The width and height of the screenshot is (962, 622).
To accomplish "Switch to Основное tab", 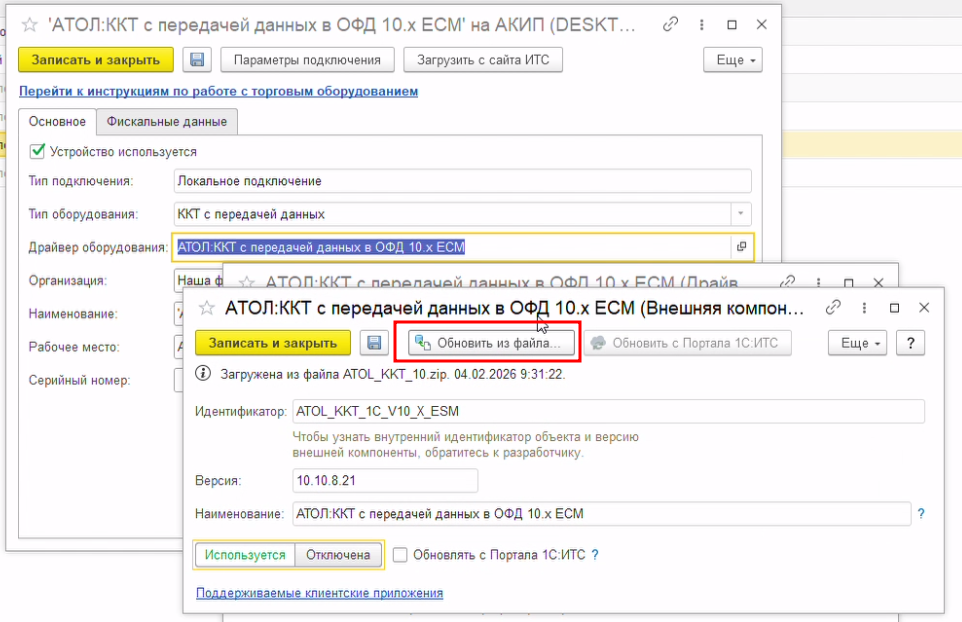I will click(x=57, y=121).
